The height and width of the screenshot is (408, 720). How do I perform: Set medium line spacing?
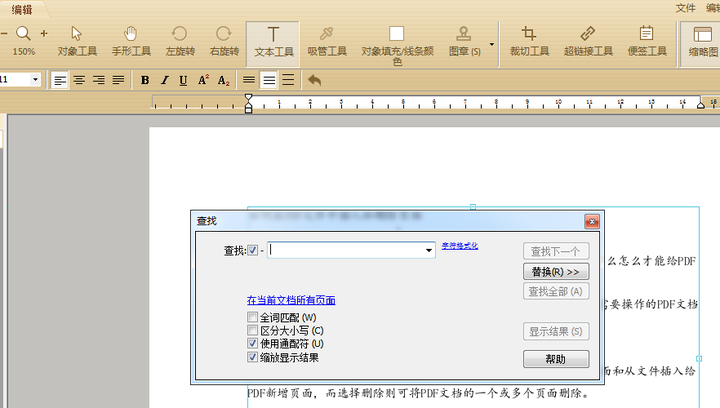(269, 80)
